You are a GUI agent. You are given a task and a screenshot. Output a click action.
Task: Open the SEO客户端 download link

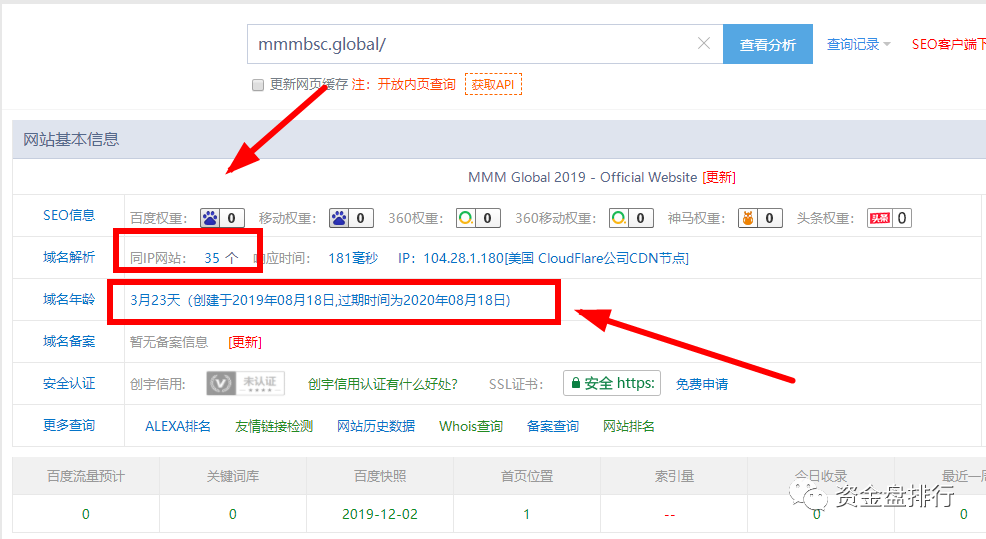pyautogui.click(x=948, y=44)
